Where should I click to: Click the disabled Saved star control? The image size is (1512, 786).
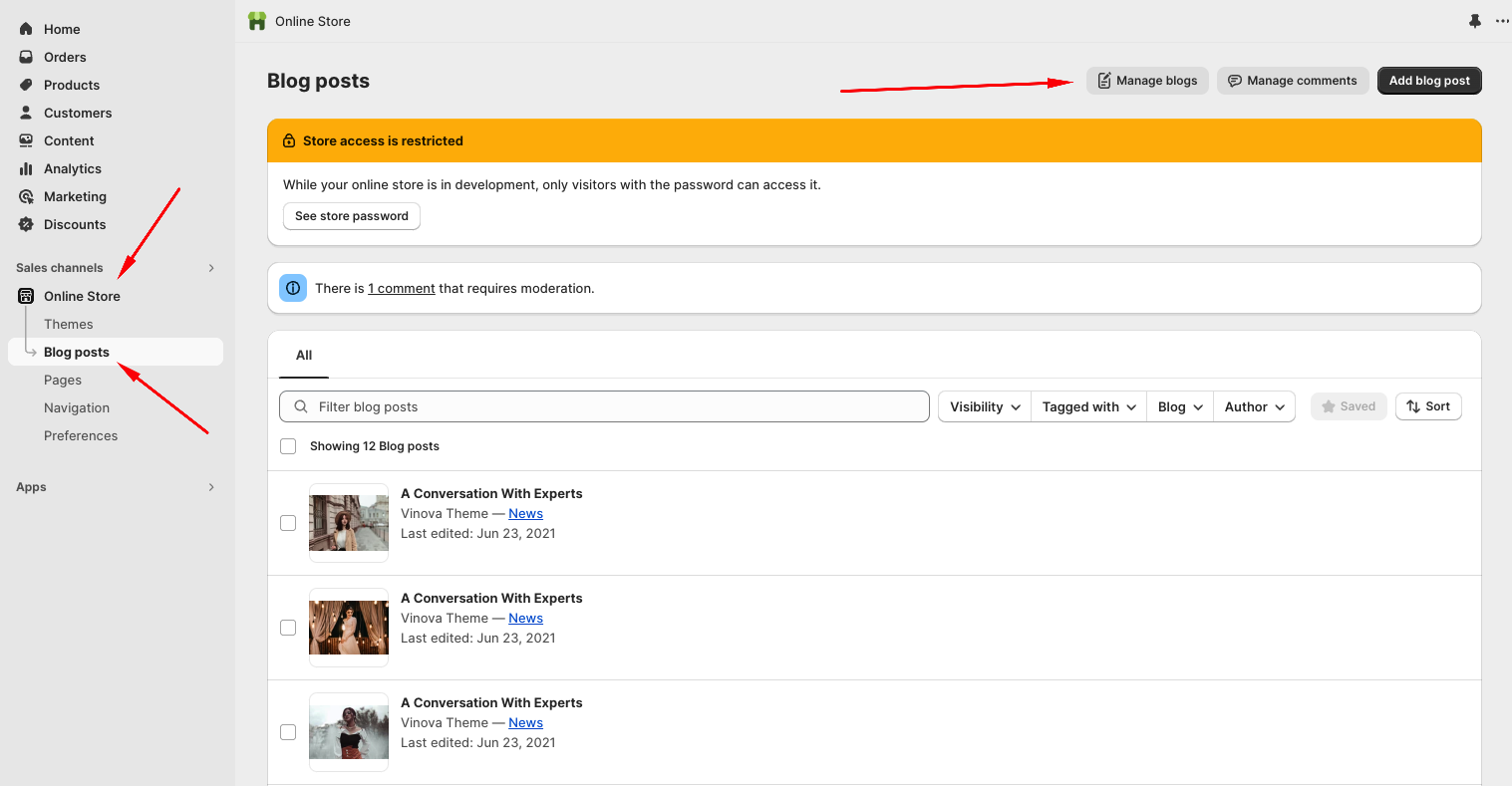(x=1349, y=406)
